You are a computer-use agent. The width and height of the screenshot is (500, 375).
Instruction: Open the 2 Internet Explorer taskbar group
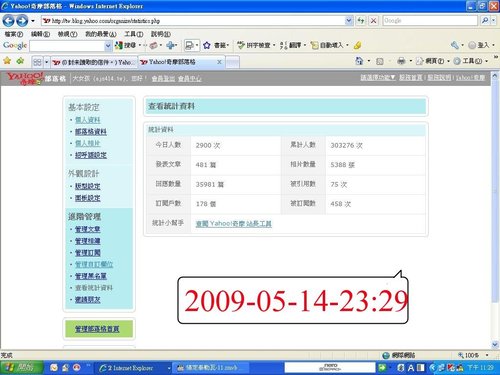134,368
